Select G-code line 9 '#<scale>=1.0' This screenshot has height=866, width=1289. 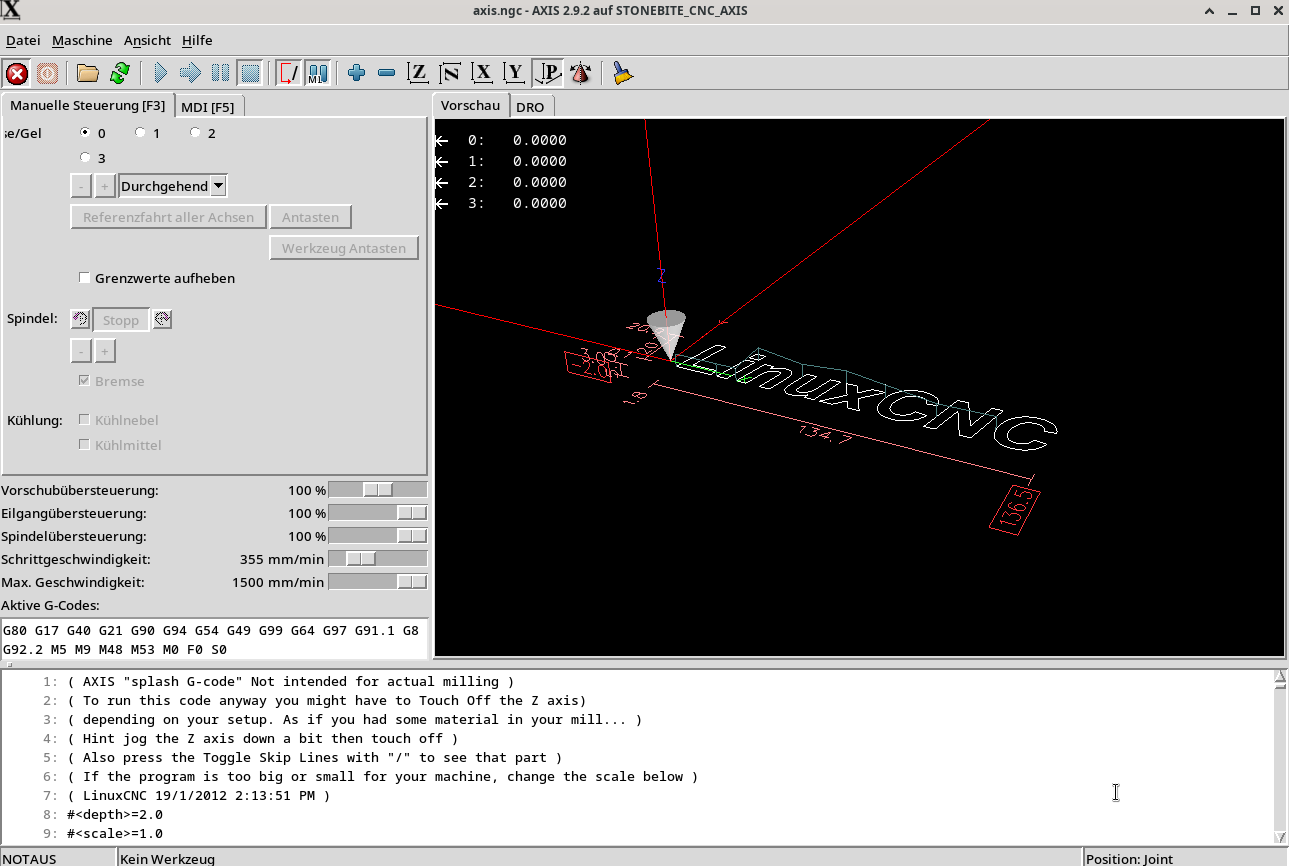tap(115, 834)
